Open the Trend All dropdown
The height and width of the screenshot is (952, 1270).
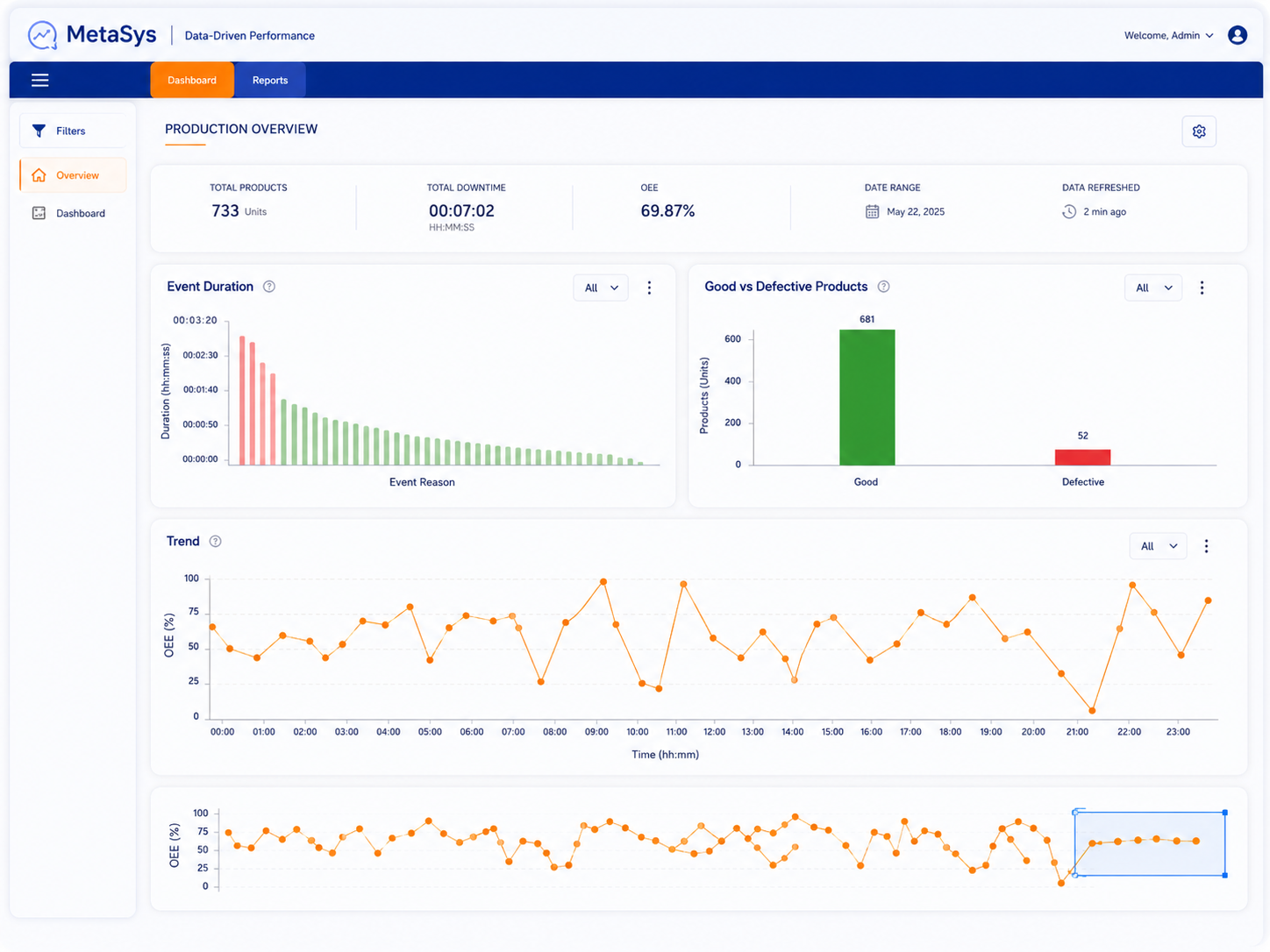tap(1158, 546)
